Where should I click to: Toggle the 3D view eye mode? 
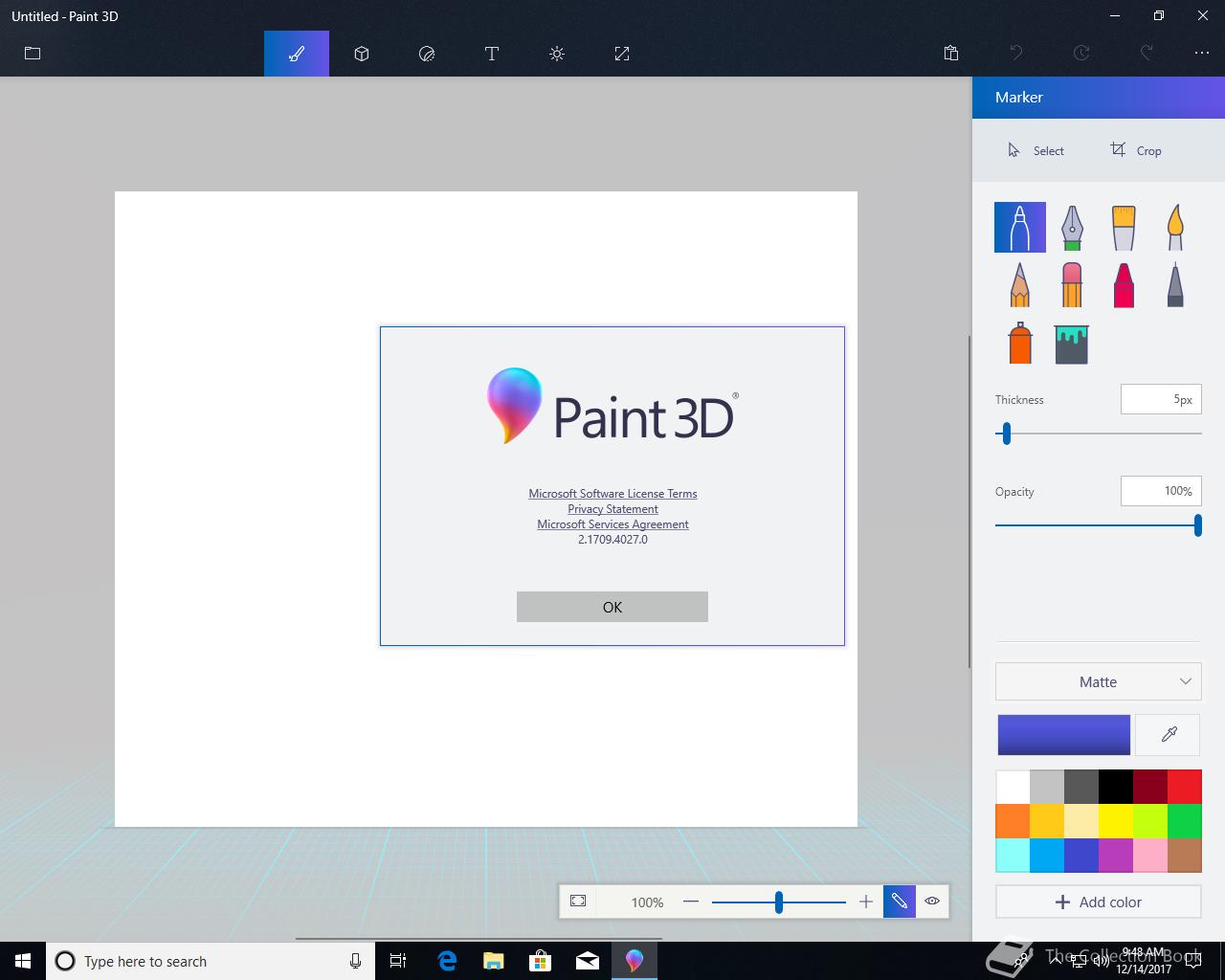click(x=932, y=902)
